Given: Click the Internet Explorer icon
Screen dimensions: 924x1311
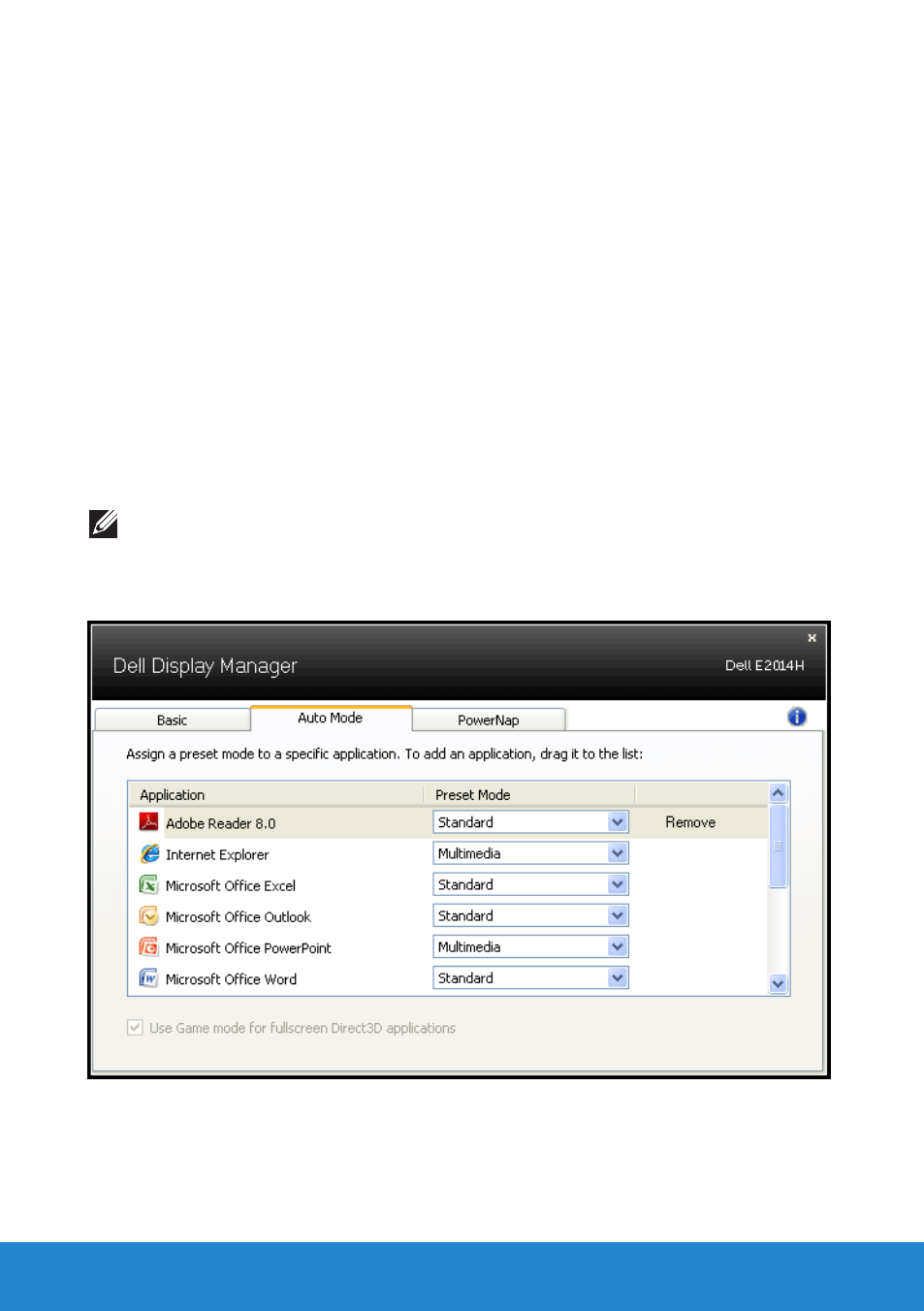Looking at the screenshot, I should (x=149, y=853).
